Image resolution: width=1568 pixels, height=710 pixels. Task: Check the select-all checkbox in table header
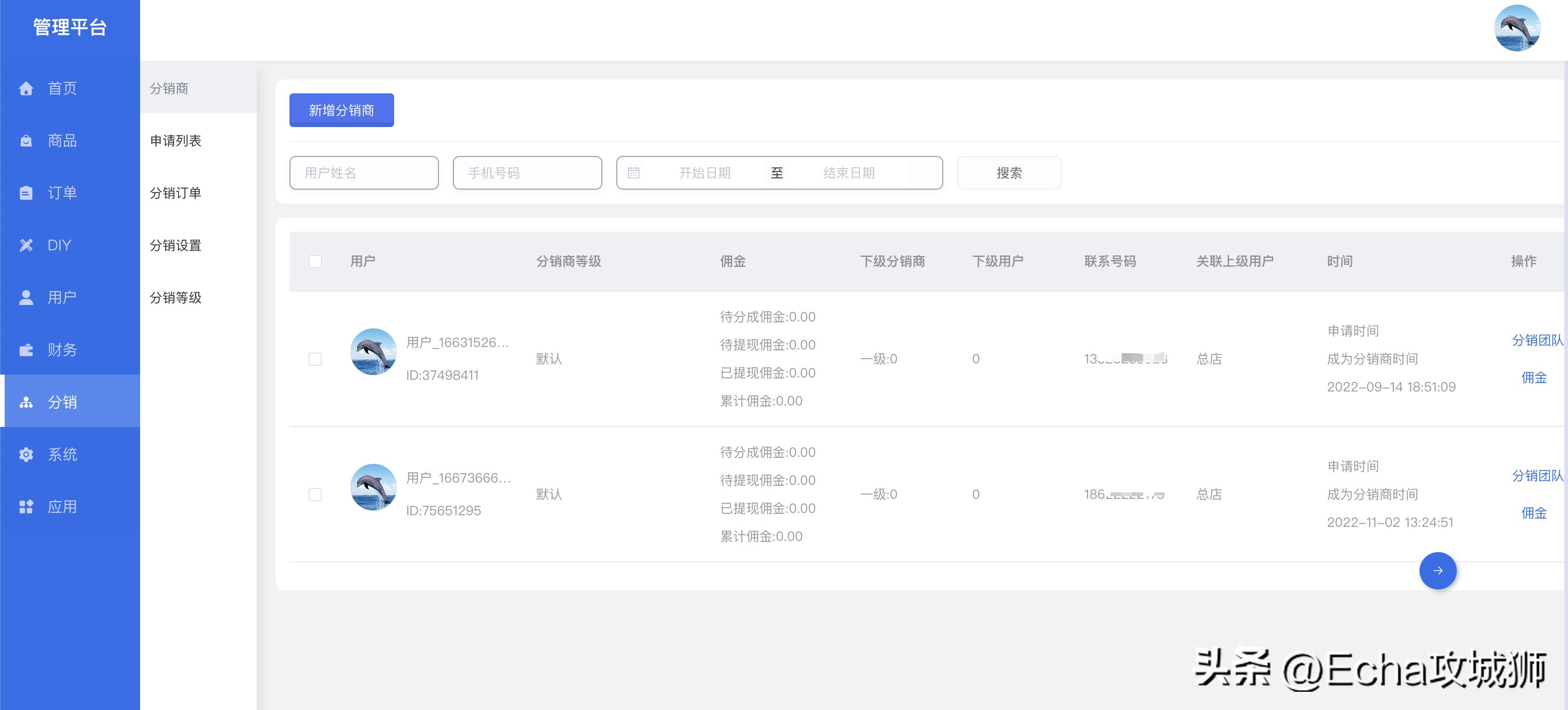[316, 261]
